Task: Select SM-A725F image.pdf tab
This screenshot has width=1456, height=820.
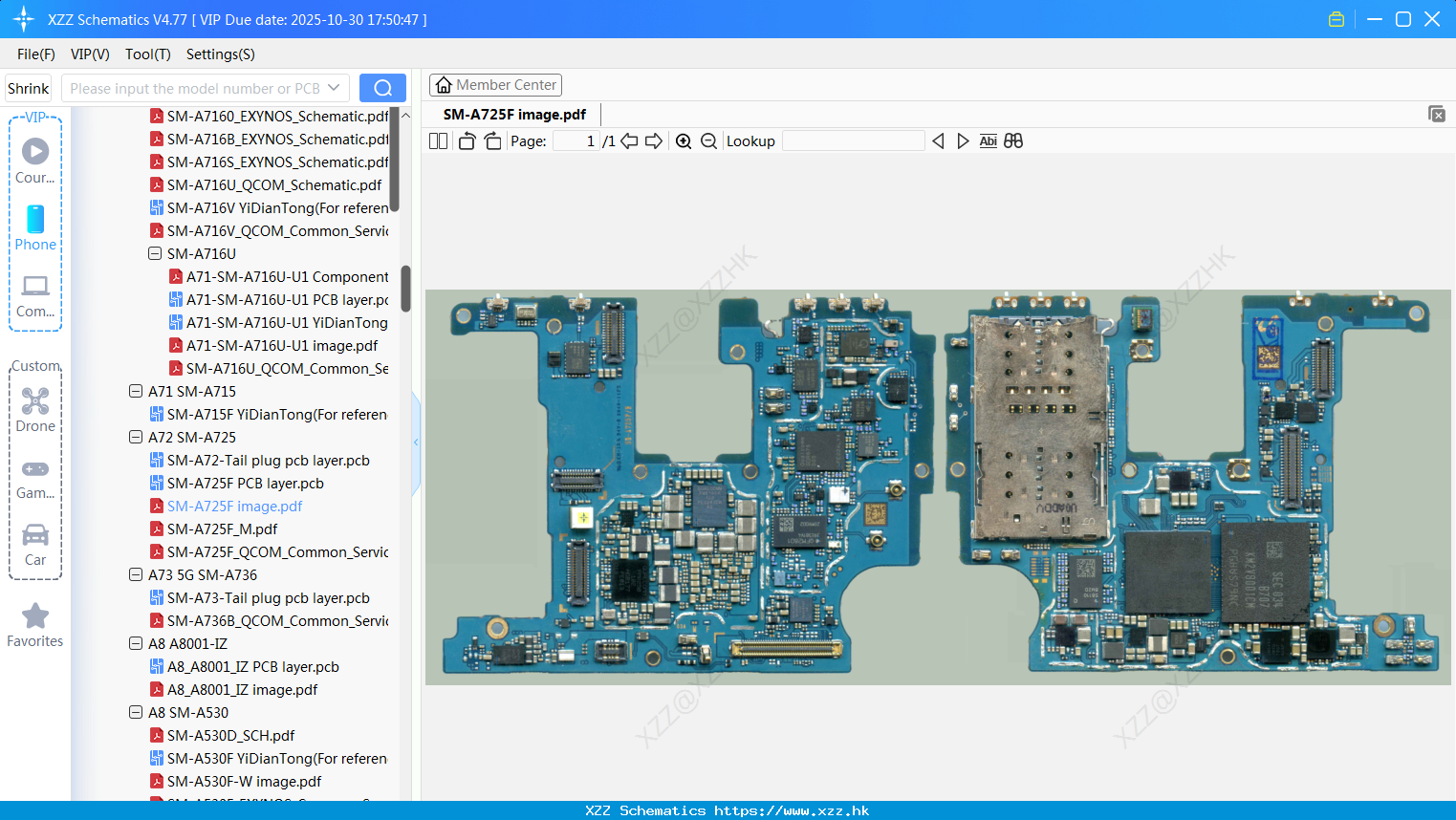Action: (514, 114)
